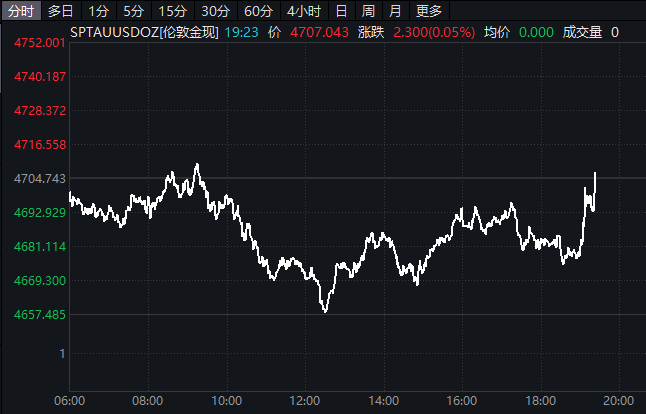Select the 5分 interval tab
The image size is (646, 414).
(134, 11)
